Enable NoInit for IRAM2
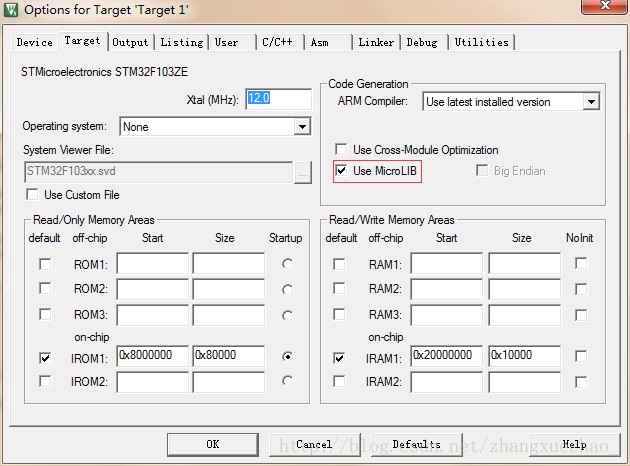630x466 pixels. click(581, 382)
